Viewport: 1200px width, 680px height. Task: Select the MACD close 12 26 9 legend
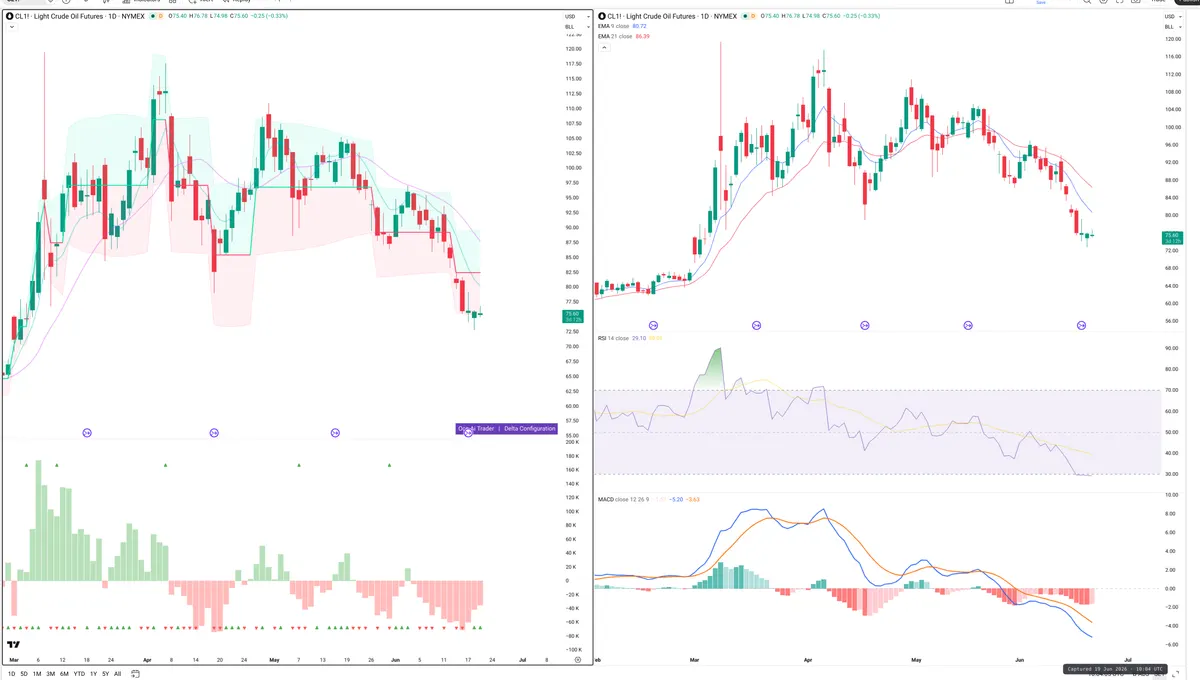(624, 499)
